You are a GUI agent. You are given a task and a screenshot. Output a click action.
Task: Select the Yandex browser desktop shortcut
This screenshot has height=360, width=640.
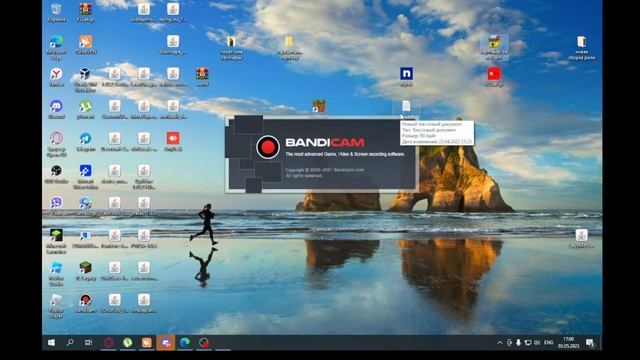point(56,78)
